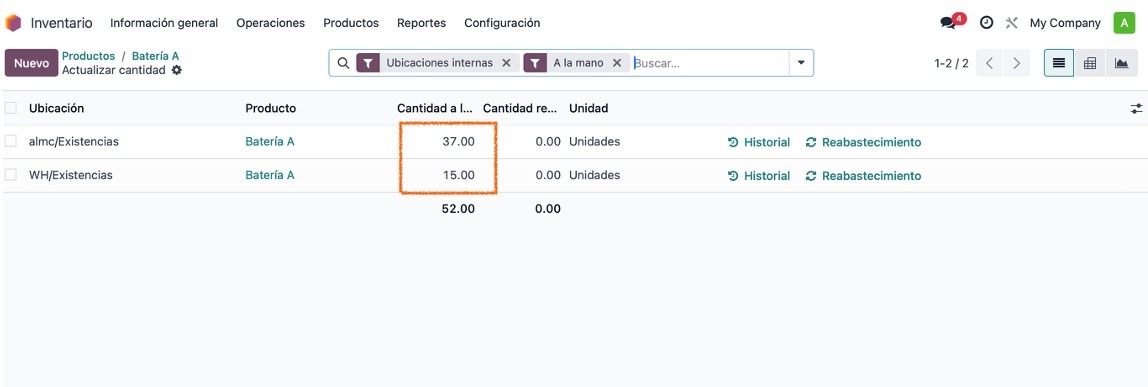
Task: Click the 37.00 quantity cell
Action: pyautogui.click(x=458, y=141)
